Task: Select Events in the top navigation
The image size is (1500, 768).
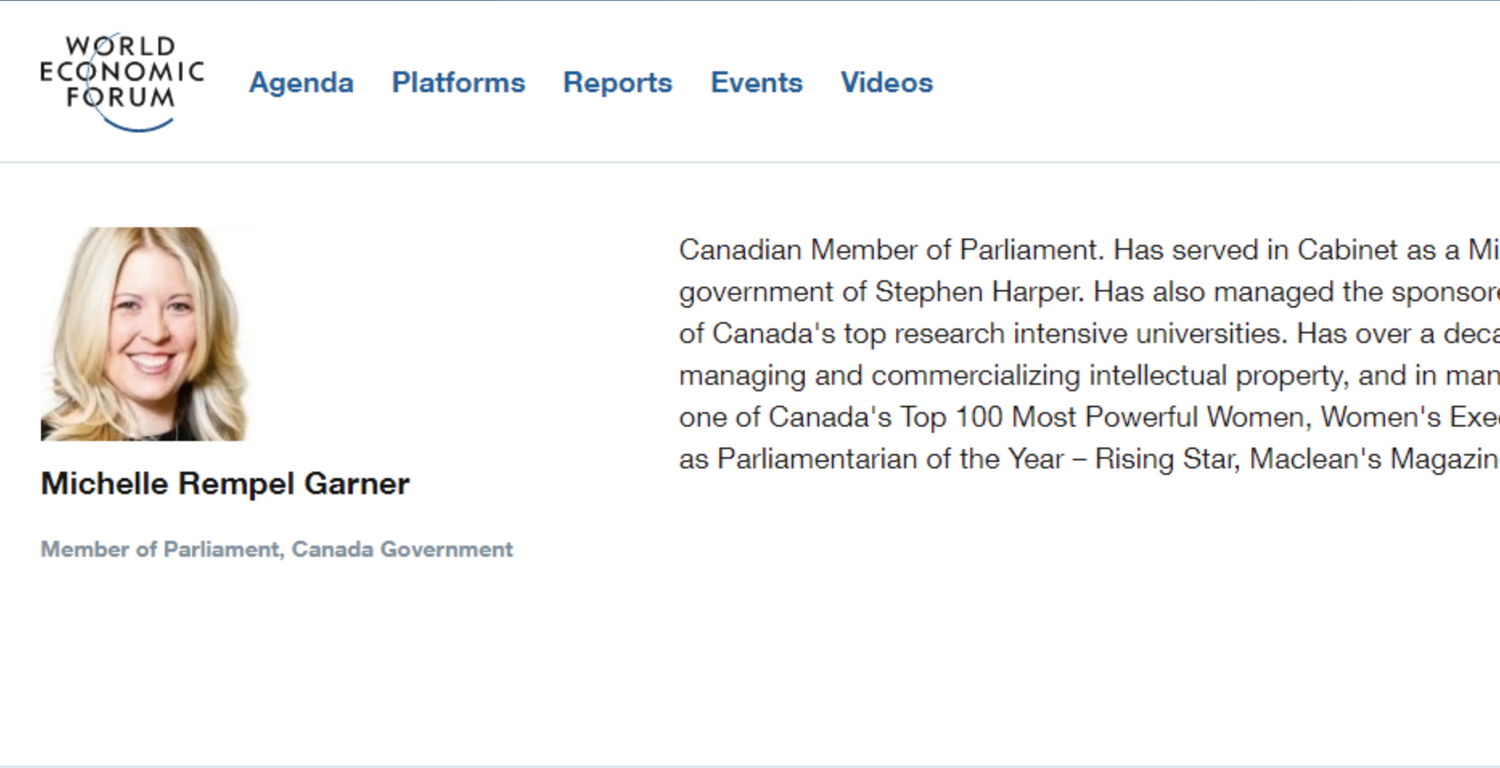Action: 756,82
